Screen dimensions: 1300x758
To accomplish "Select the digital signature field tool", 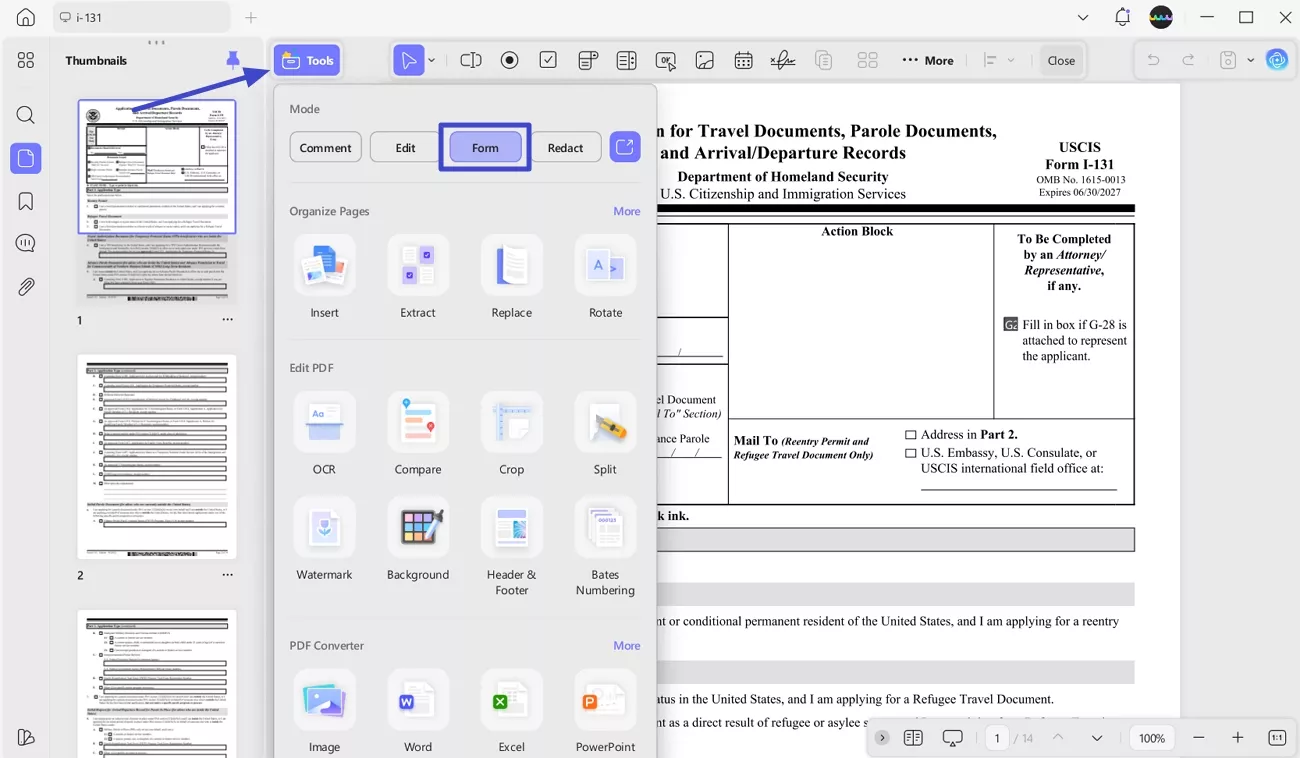I will [x=782, y=59].
